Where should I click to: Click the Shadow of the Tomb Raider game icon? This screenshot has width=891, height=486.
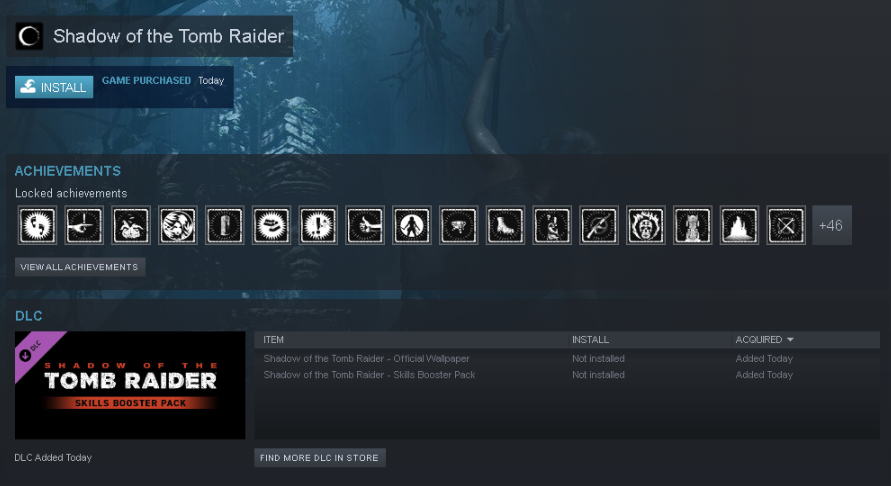tap(29, 36)
